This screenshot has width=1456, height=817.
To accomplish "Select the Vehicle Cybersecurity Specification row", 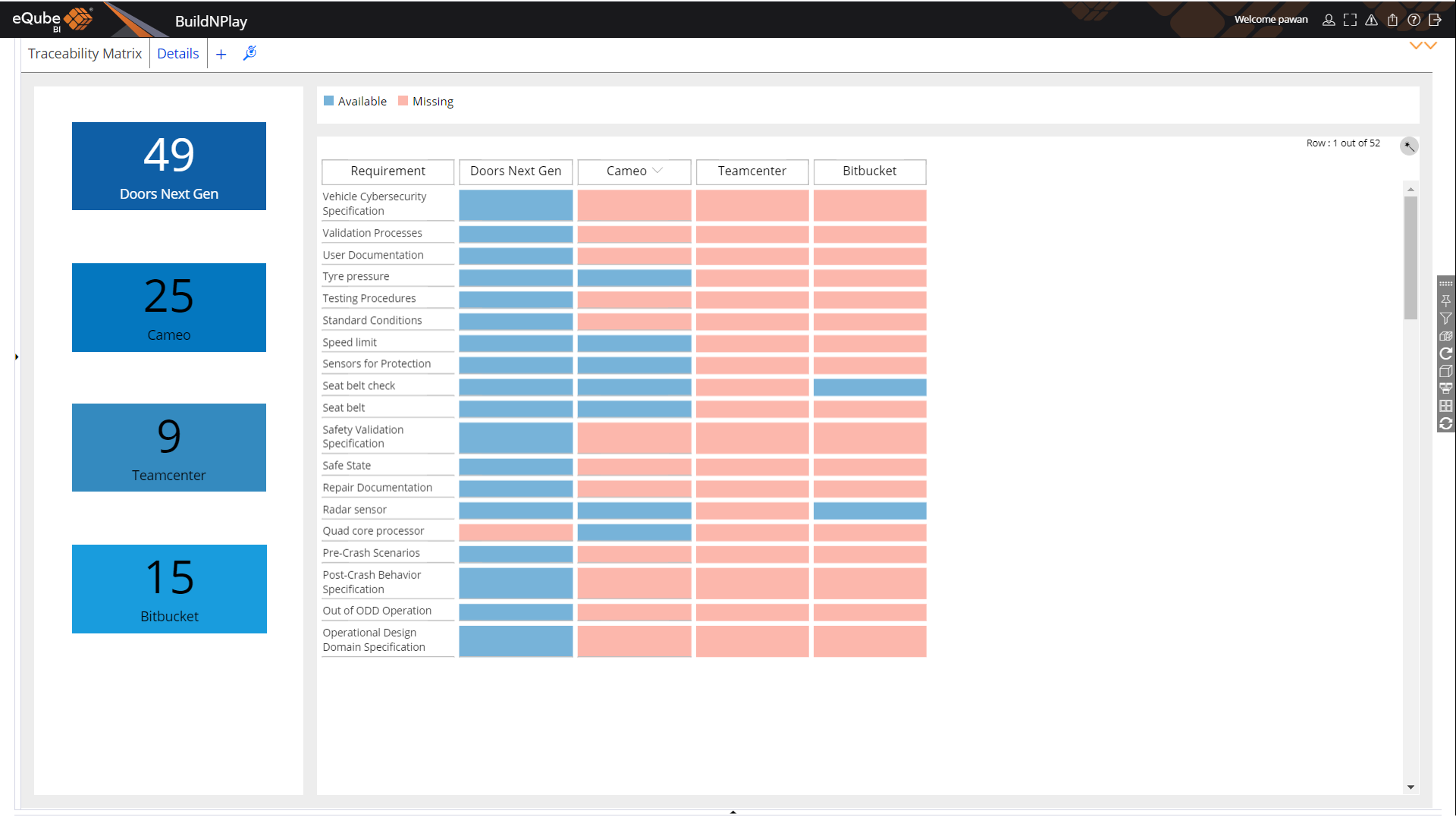I will (x=388, y=204).
